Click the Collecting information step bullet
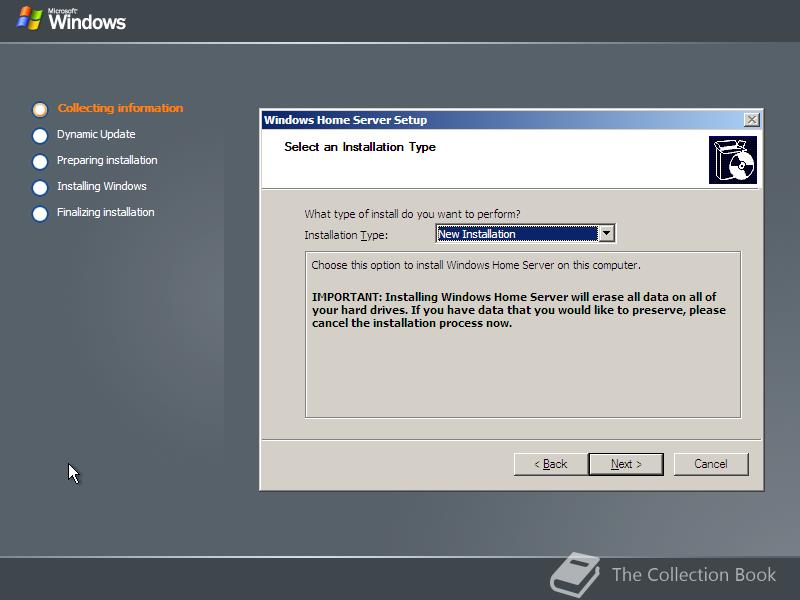 tap(40, 110)
